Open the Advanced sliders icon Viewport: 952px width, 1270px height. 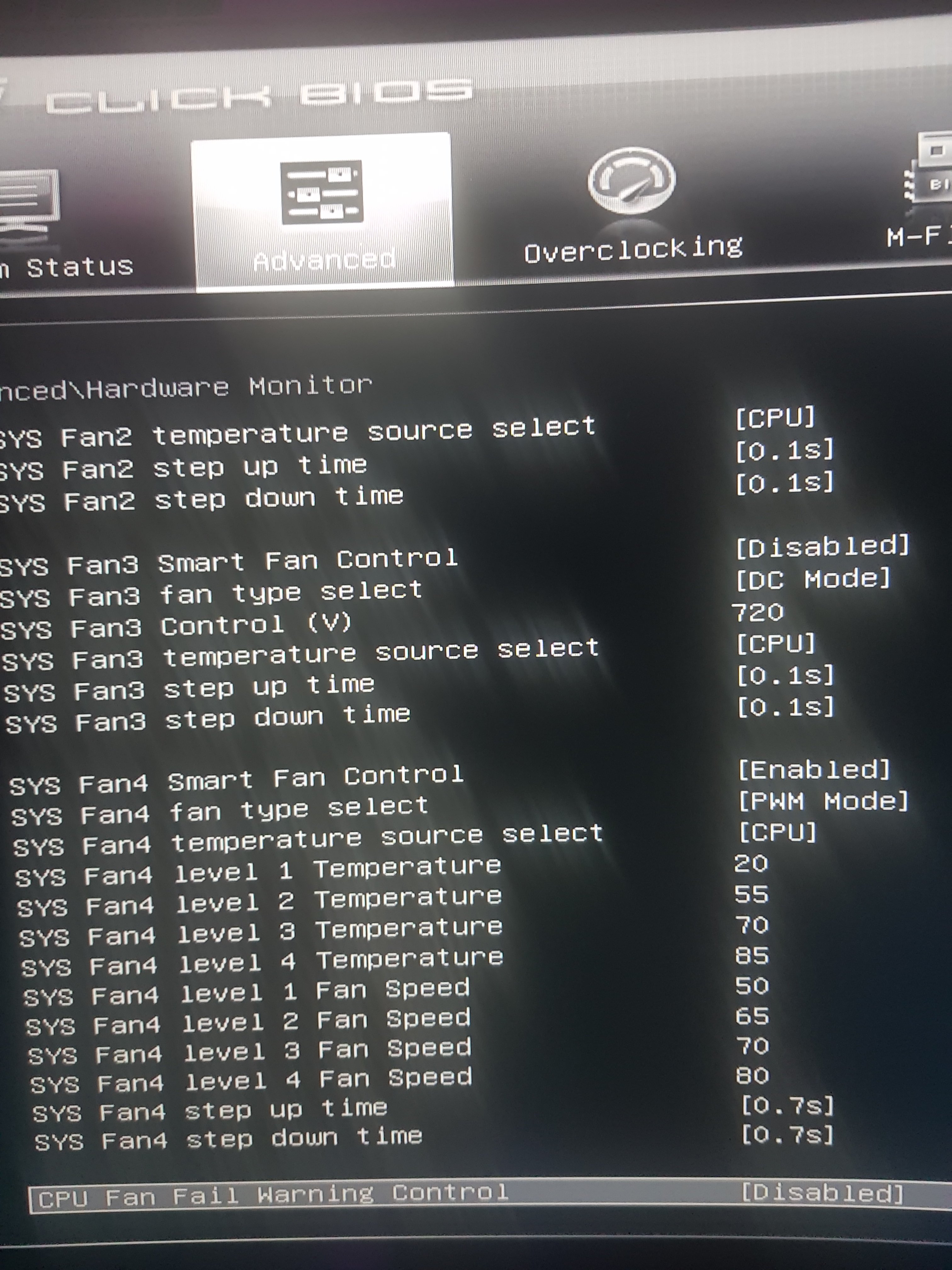coord(321,192)
